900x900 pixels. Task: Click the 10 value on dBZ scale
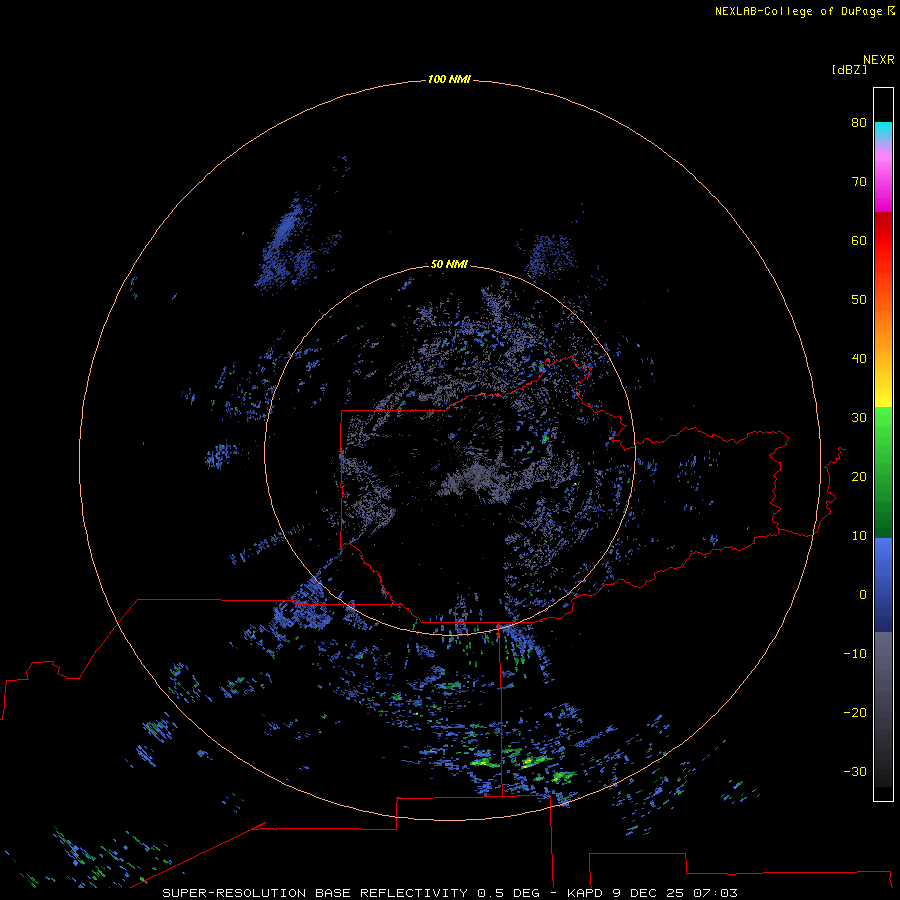pyautogui.click(x=859, y=536)
